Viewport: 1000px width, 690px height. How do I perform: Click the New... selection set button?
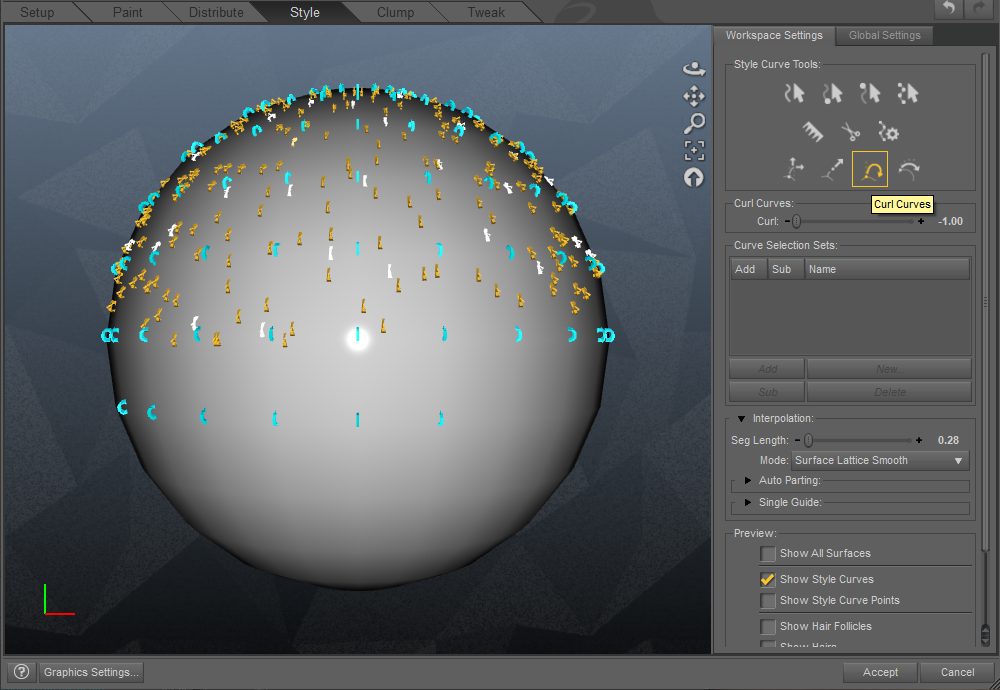point(889,369)
